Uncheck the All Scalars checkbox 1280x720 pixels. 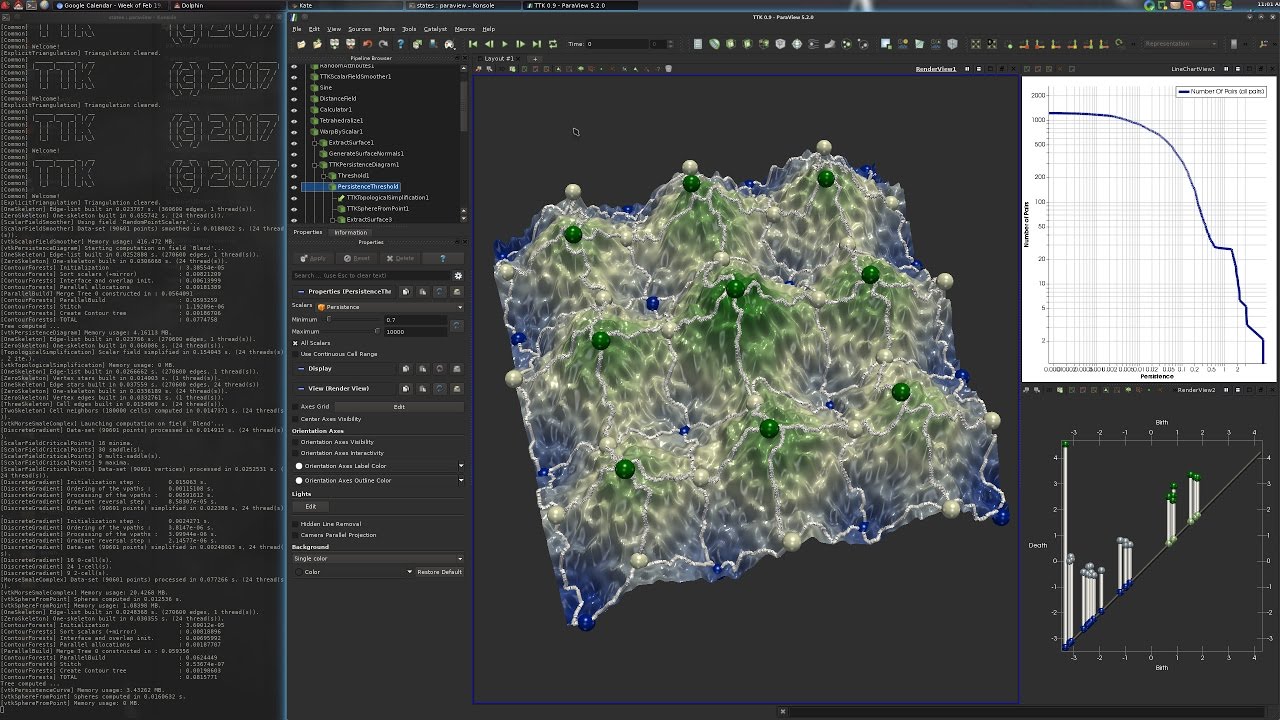point(296,343)
